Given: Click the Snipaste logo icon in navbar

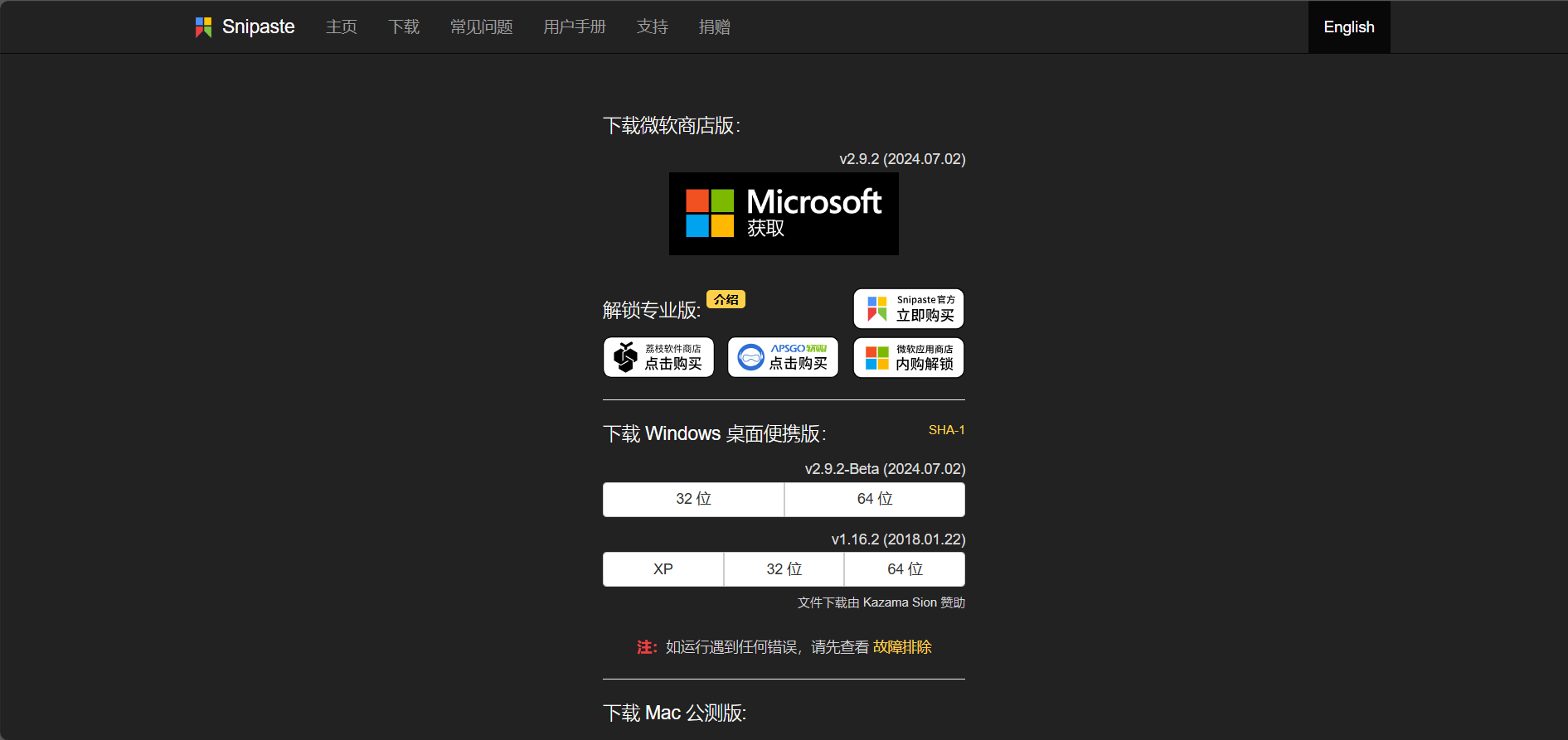Looking at the screenshot, I should [x=203, y=27].
